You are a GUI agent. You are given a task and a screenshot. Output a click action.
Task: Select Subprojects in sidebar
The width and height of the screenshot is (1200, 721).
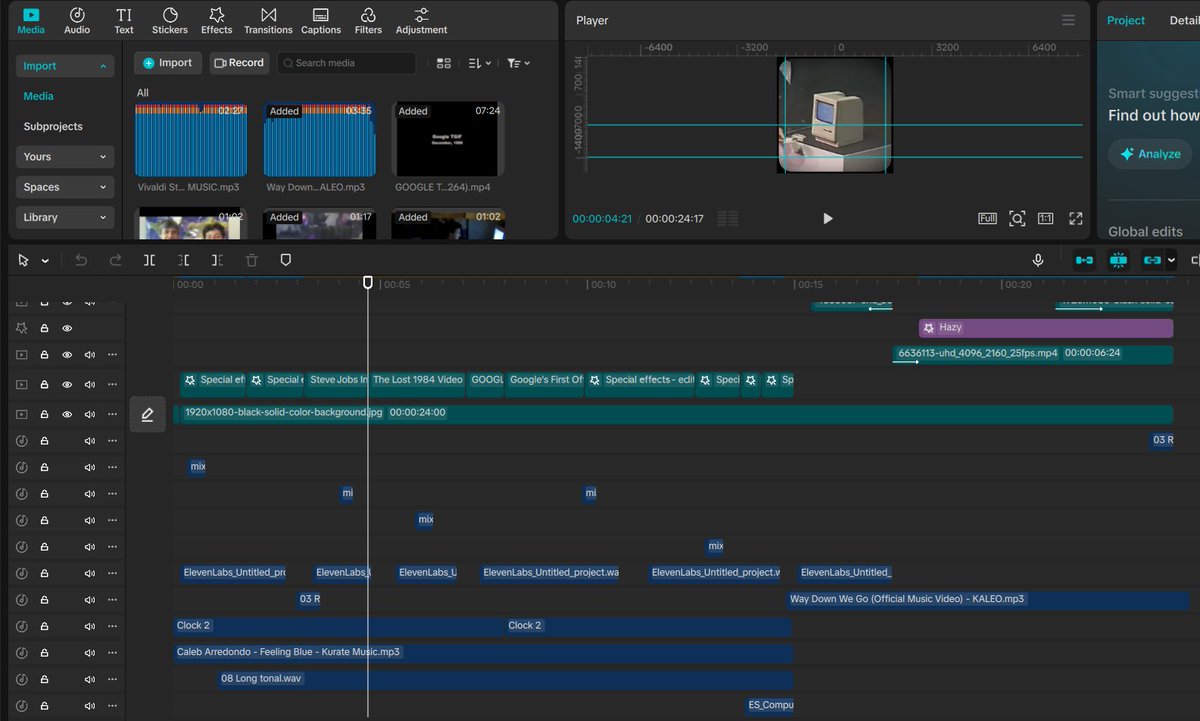click(x=53, y=127)
